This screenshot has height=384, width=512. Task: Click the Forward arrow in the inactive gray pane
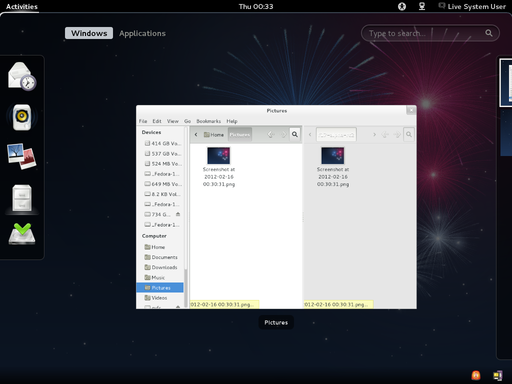[397, 135]
